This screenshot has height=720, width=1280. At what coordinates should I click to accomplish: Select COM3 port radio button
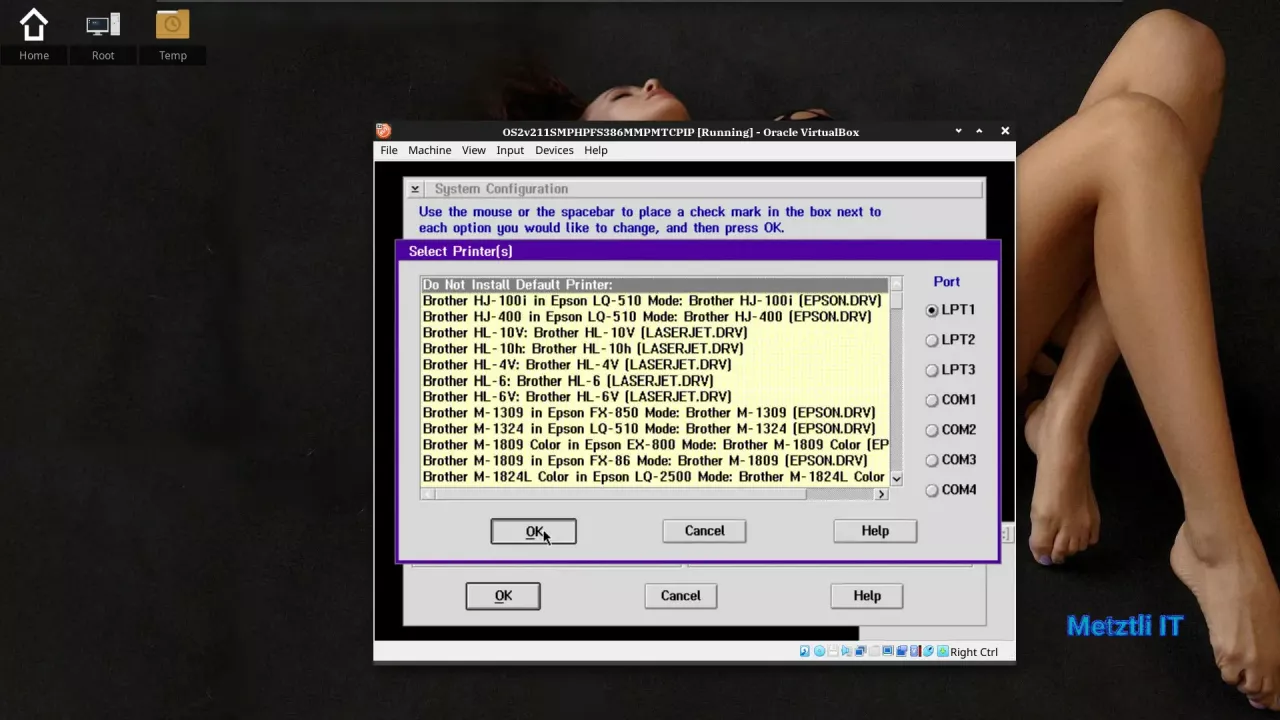931,460
